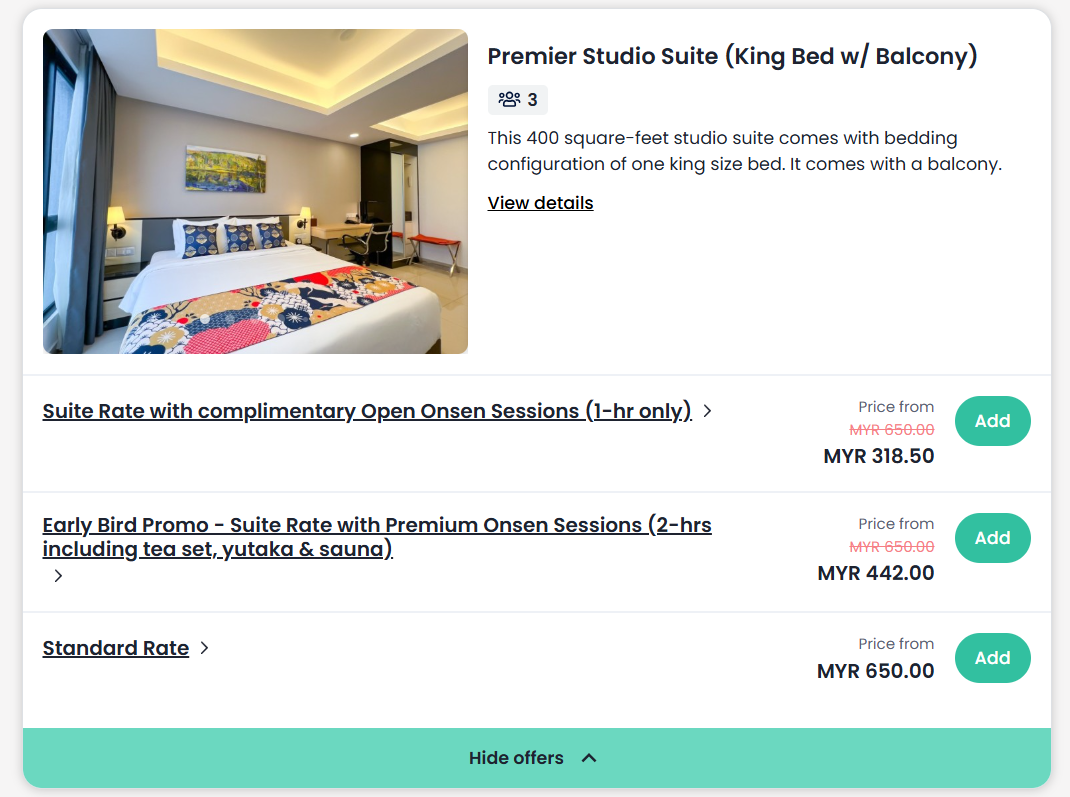Click the crossed-out price above MYR 318.50
Viewport: 1070px width, 797px height.
click(892, 430)
